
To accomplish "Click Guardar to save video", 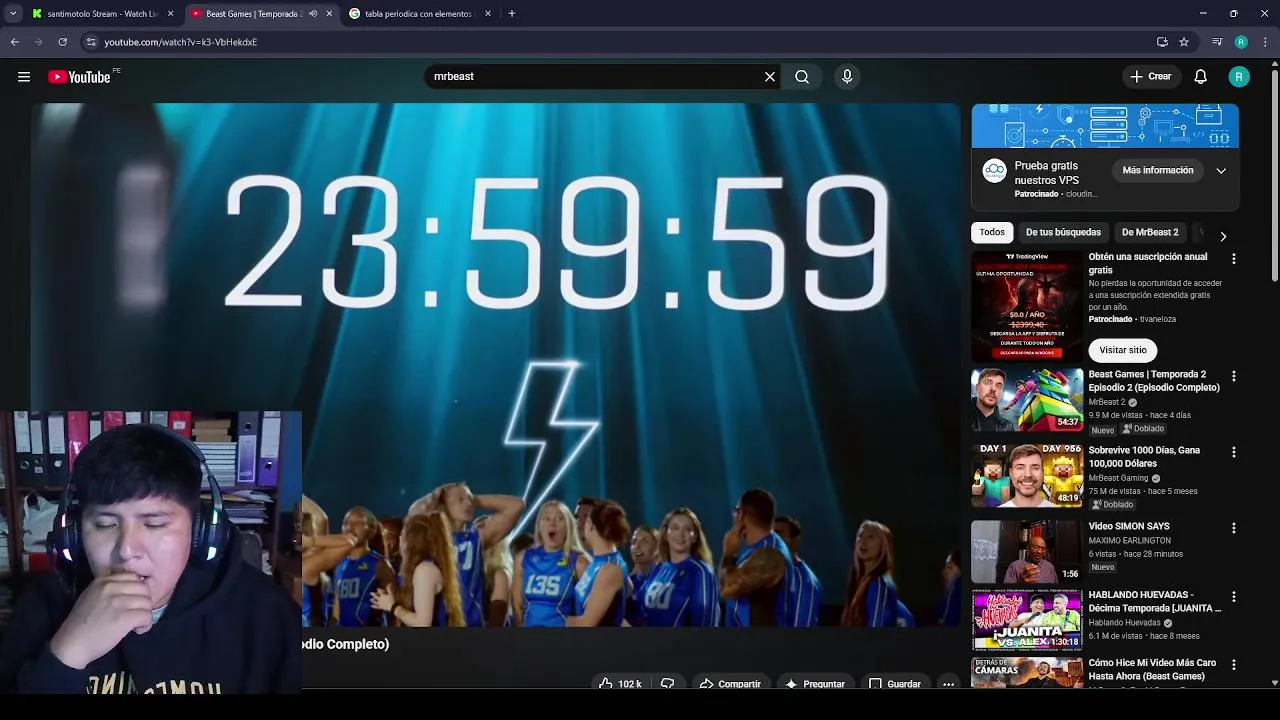I will coord(894,684).
